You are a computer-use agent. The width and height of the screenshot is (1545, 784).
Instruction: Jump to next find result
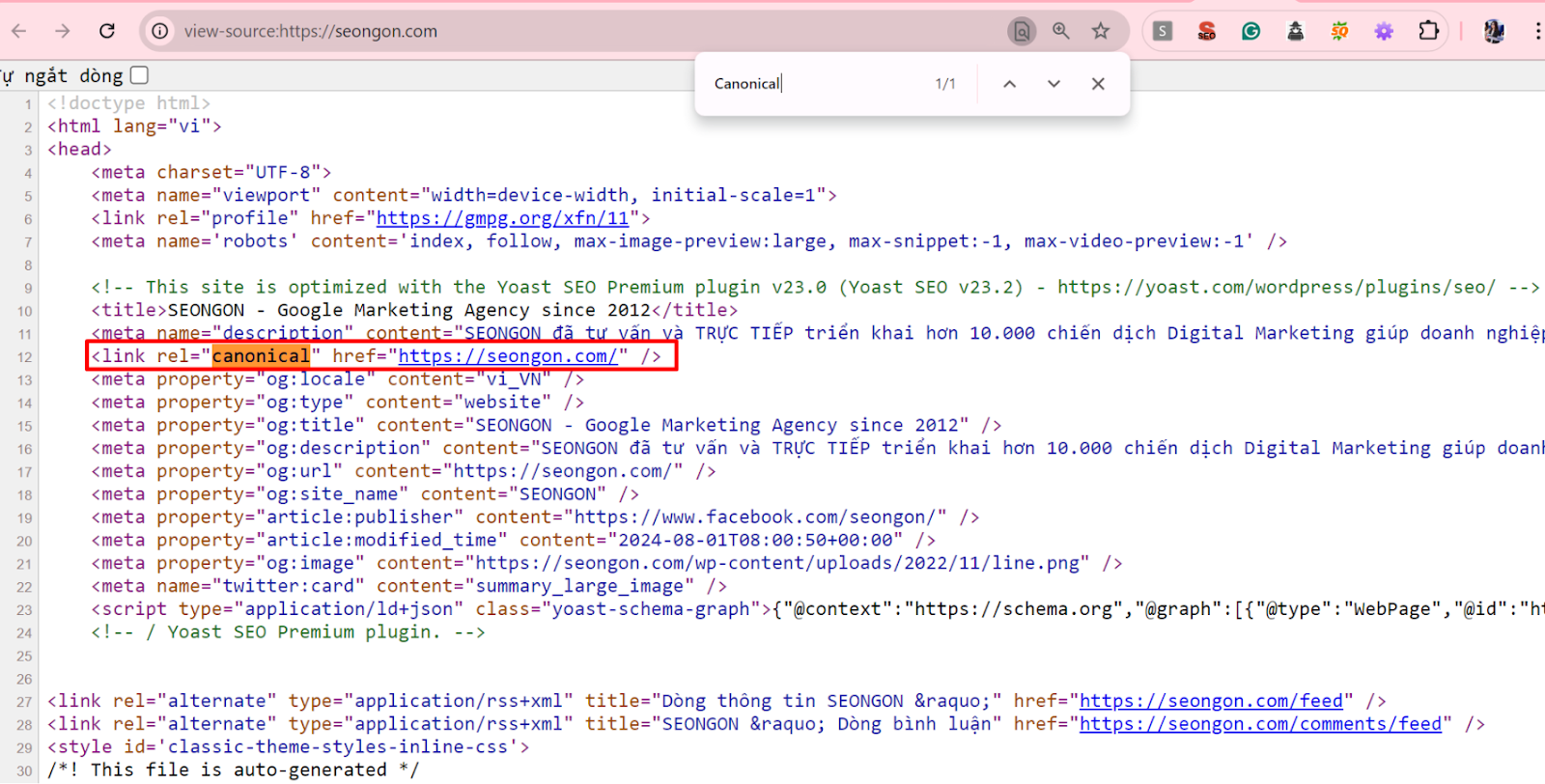pos(1053,84)
